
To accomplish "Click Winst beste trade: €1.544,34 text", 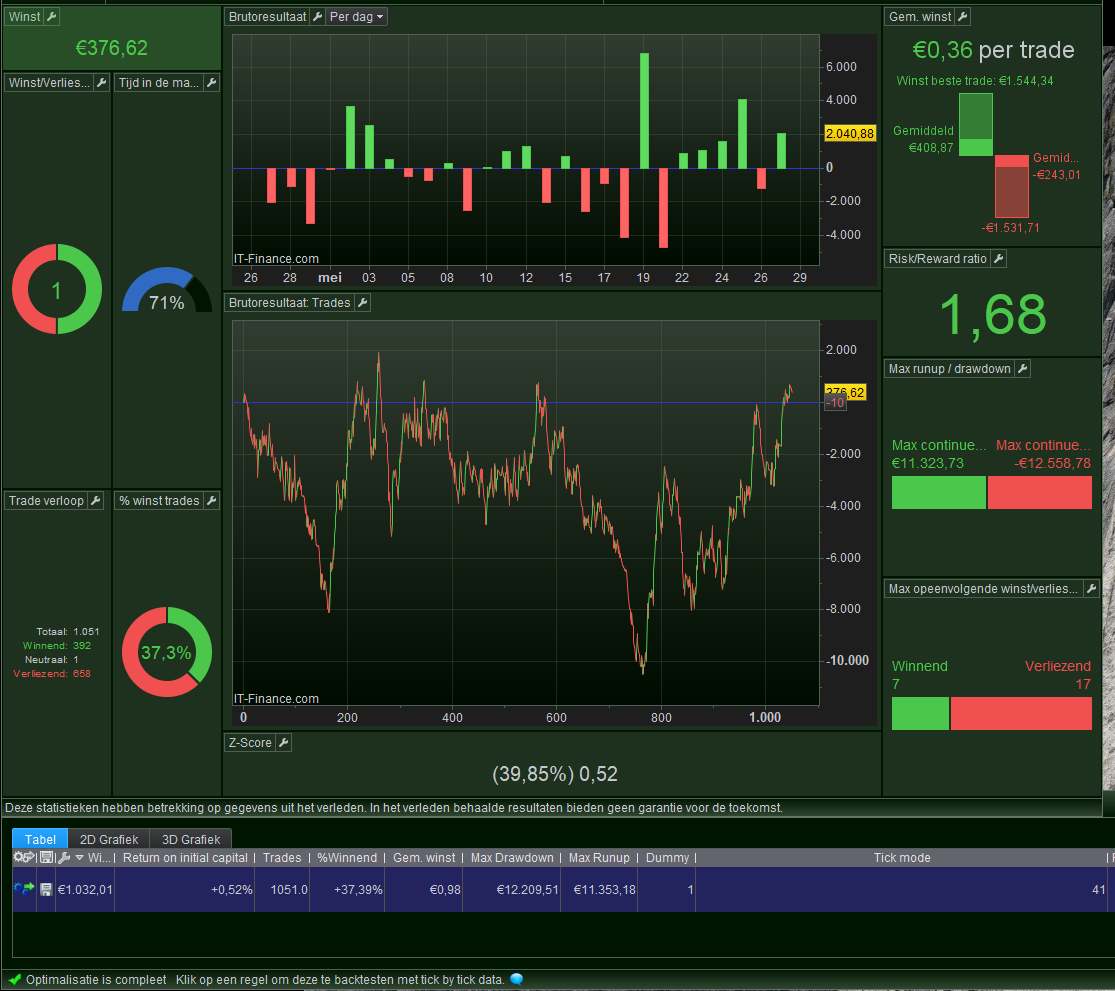I will [x=974, y=80].
